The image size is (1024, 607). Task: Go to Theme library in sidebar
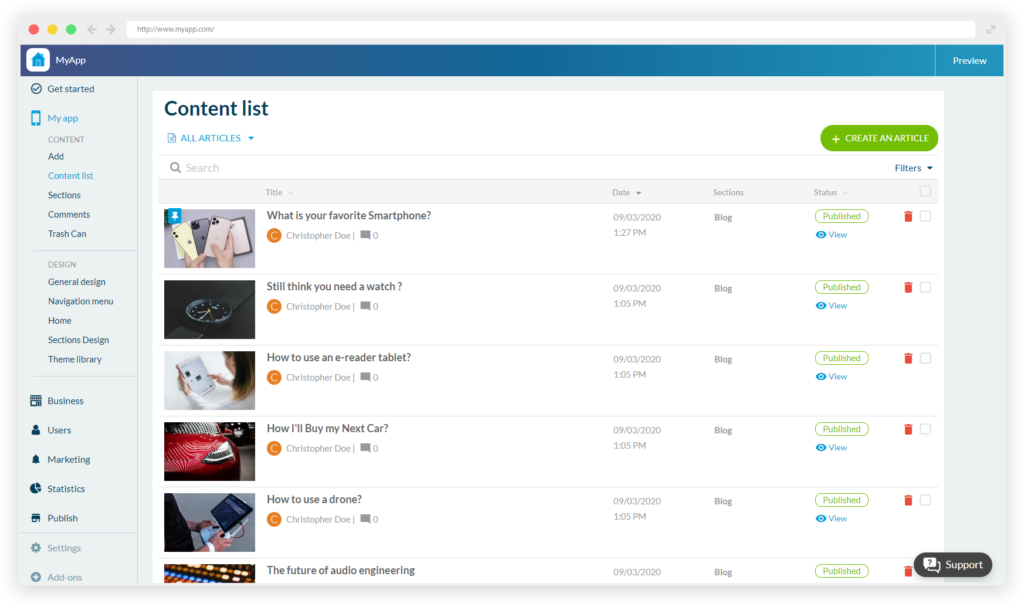(75, 359)
